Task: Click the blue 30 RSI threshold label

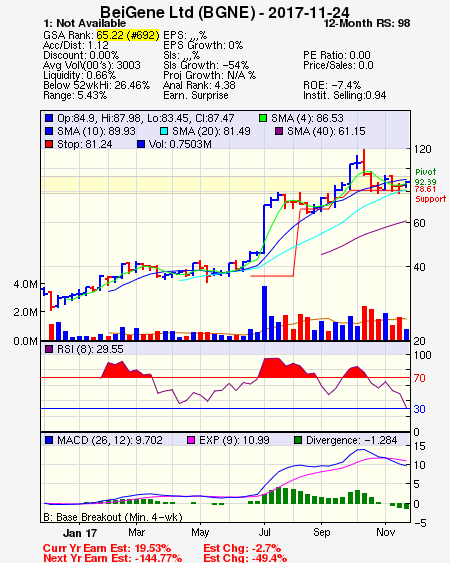Action: click(419, 409)
